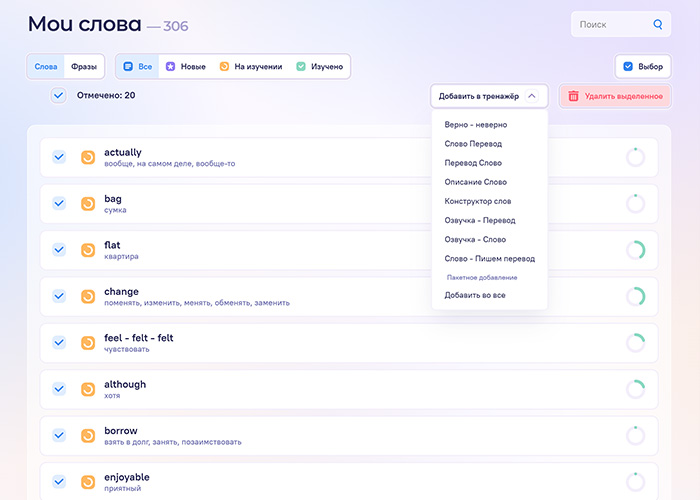Click the orange status icon for bag
Viewport: 700px width, 500px height.
(x=88, y=204)
